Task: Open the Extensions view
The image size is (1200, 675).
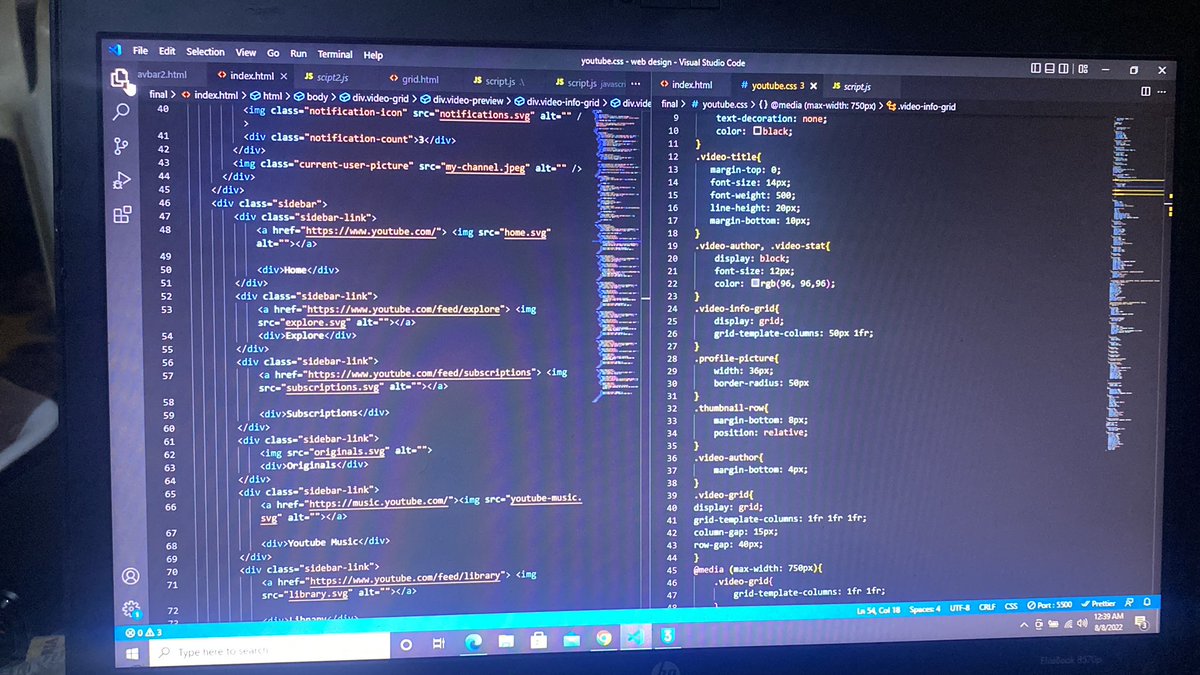Action: point(122,214)
